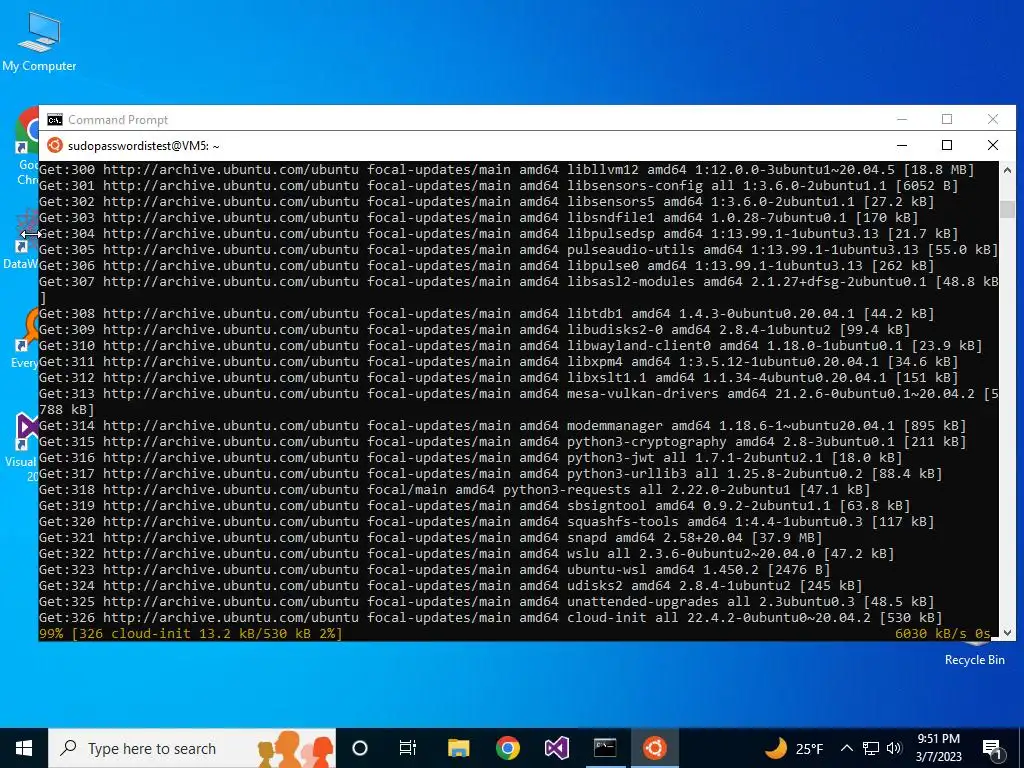The image size is (1024, 768).
Task: Click the Get:322 wslu line
Action: [x=466, y=554]
